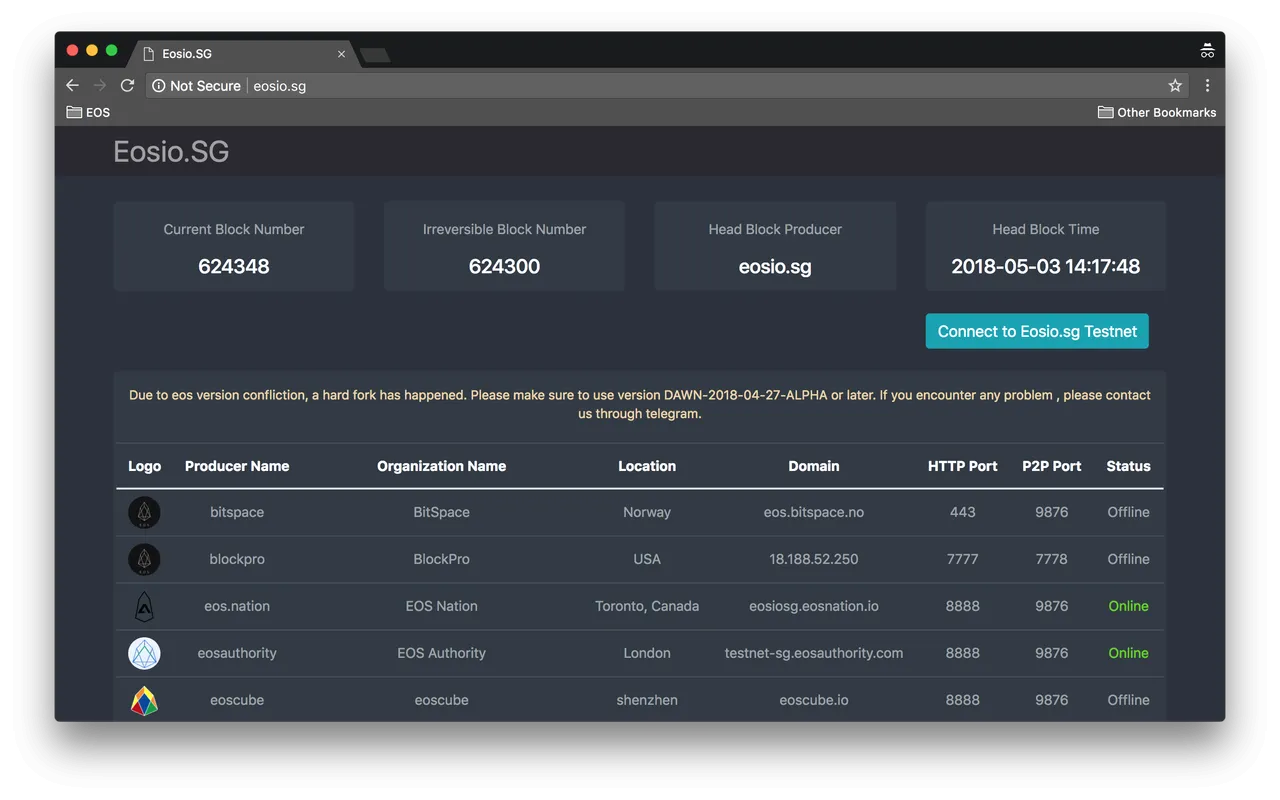Click the Producer Name column header
This screenshot has width=1280, height=800.
[237, 466]
